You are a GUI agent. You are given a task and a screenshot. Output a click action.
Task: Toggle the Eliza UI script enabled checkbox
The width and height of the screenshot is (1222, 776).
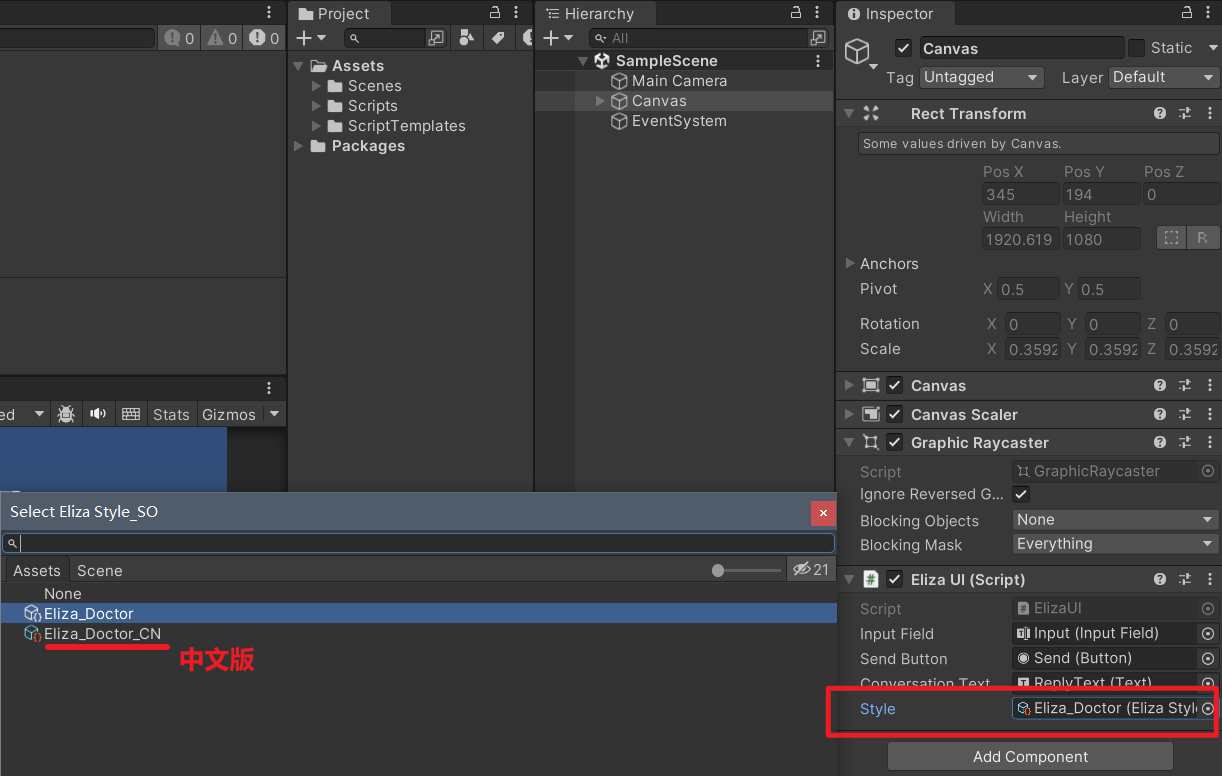click(894, 580)
